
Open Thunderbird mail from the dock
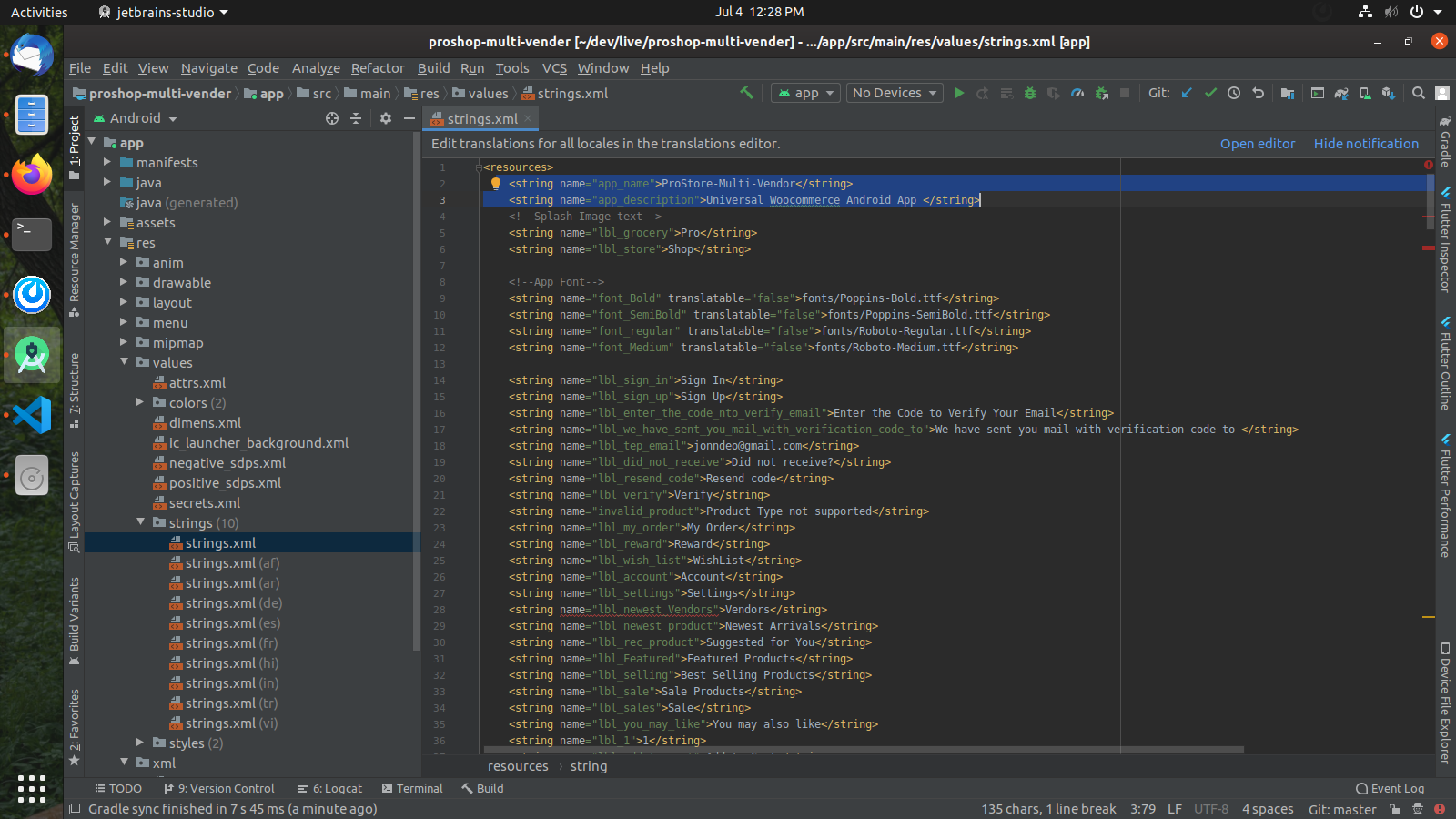tap(32, 55)
